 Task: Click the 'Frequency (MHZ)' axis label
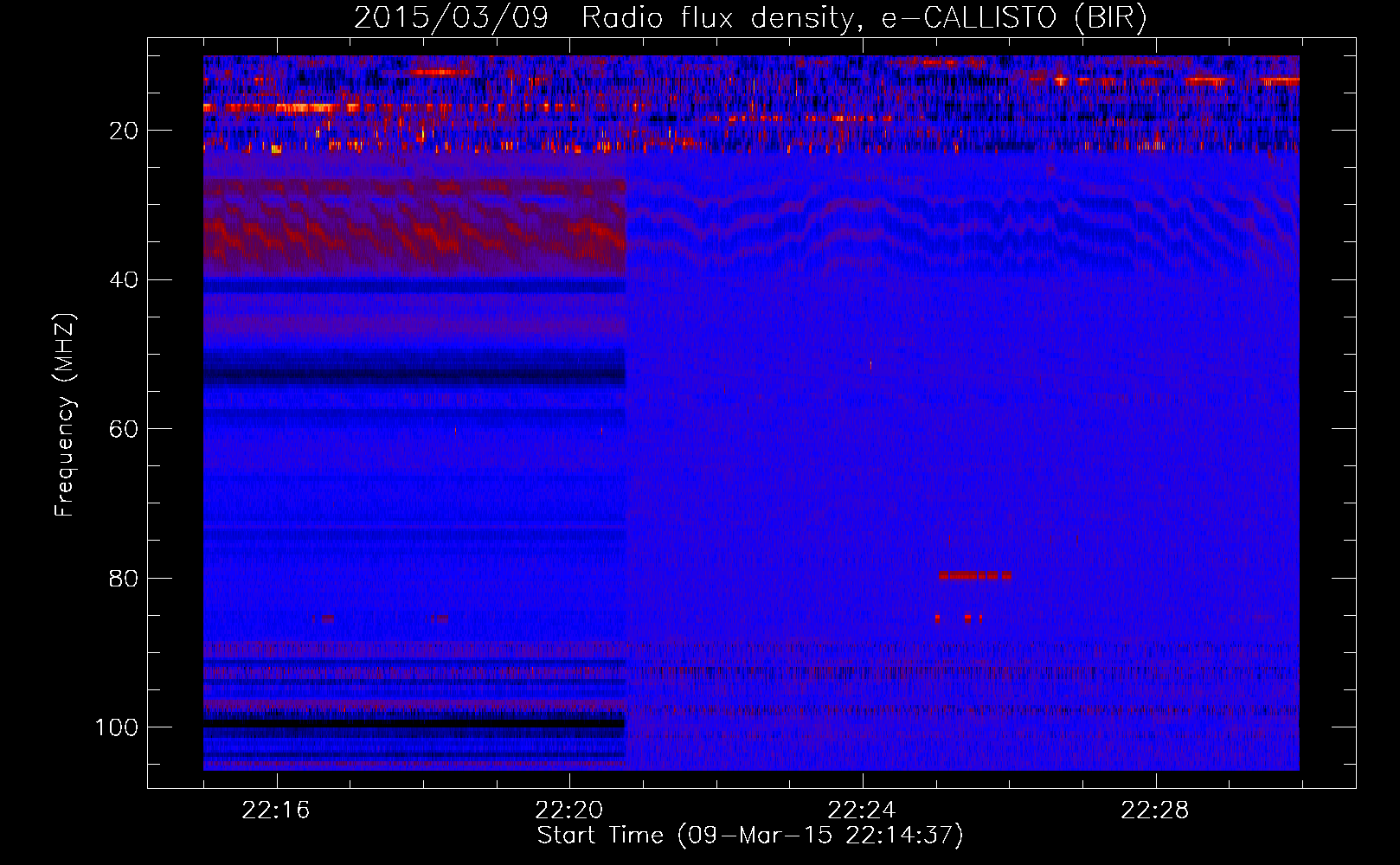tap(65, 415)
